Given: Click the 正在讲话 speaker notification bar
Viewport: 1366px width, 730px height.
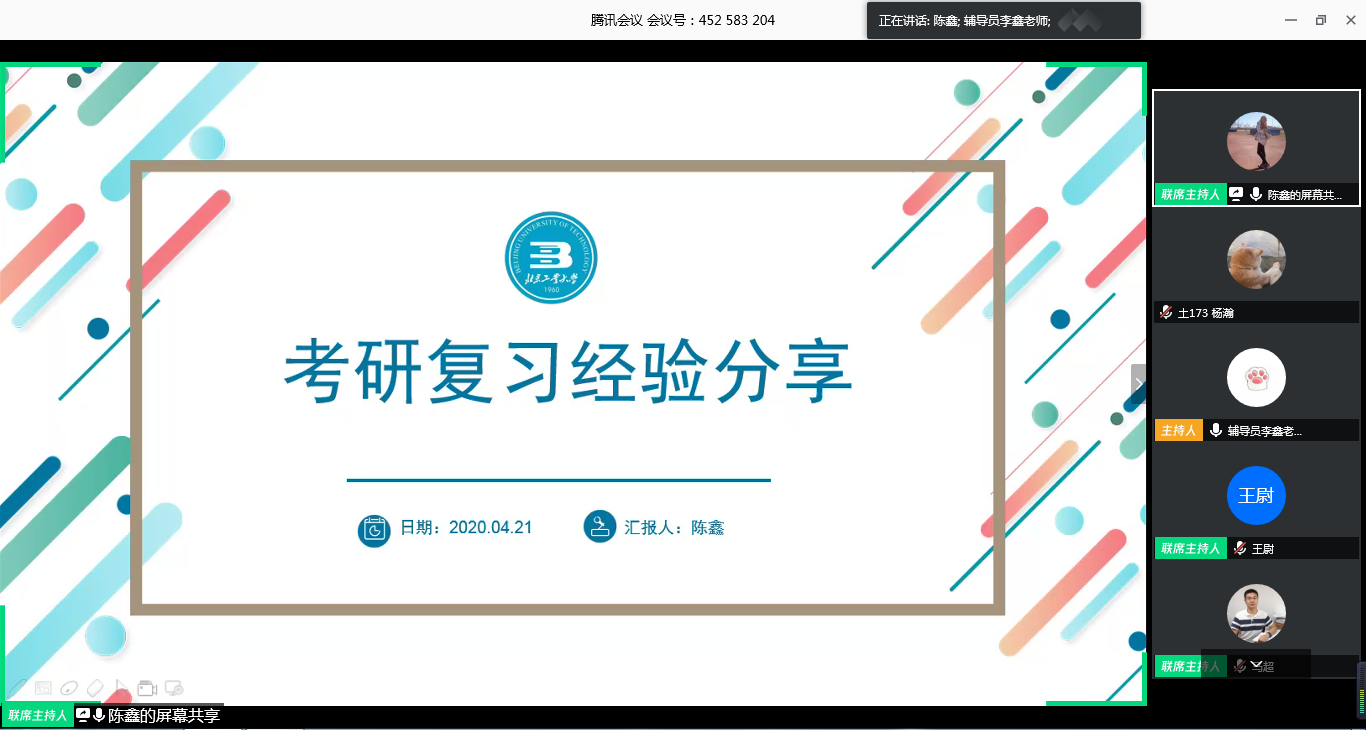Looking at the screenshot, I should [x=1003, y=20].
